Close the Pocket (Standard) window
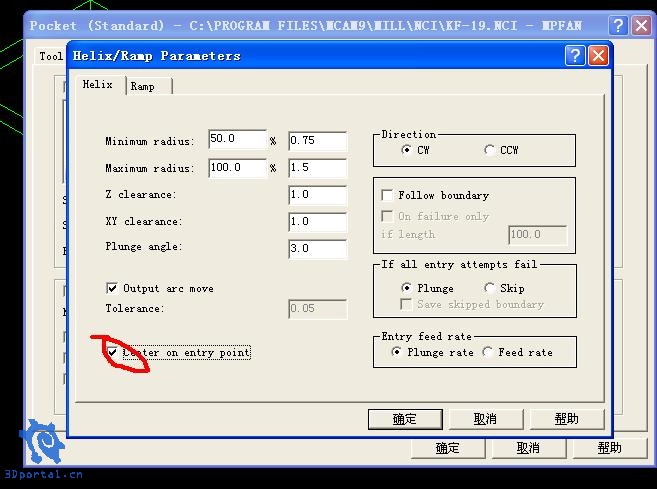This screenshot has height=489, width=657. coord(641,26)
